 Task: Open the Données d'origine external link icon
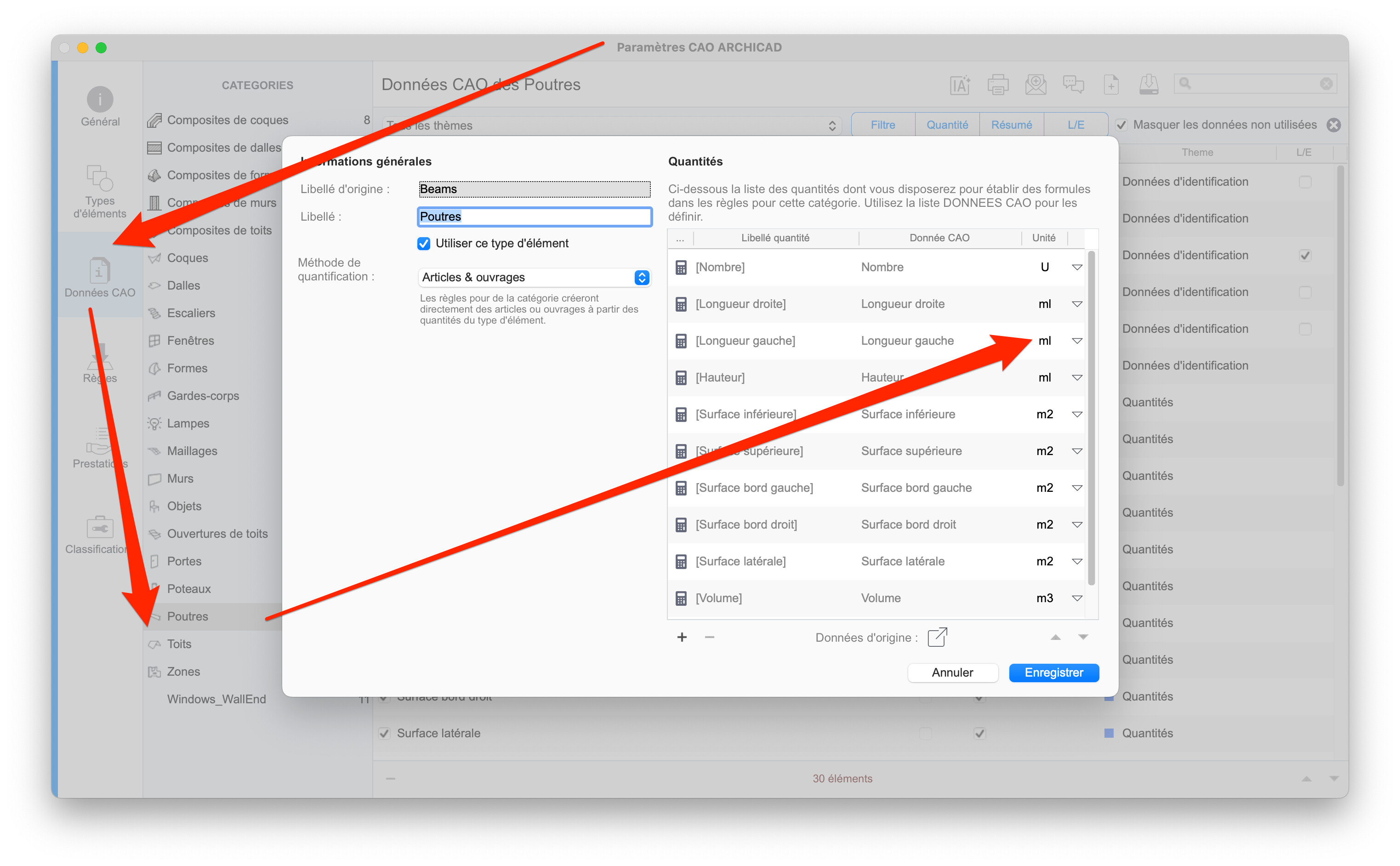[x=937, y=637]
